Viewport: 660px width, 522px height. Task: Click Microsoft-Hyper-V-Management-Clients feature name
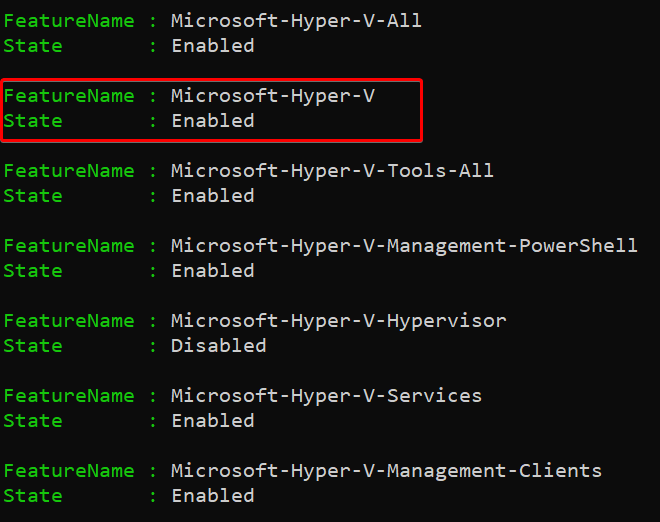[386, 471]
